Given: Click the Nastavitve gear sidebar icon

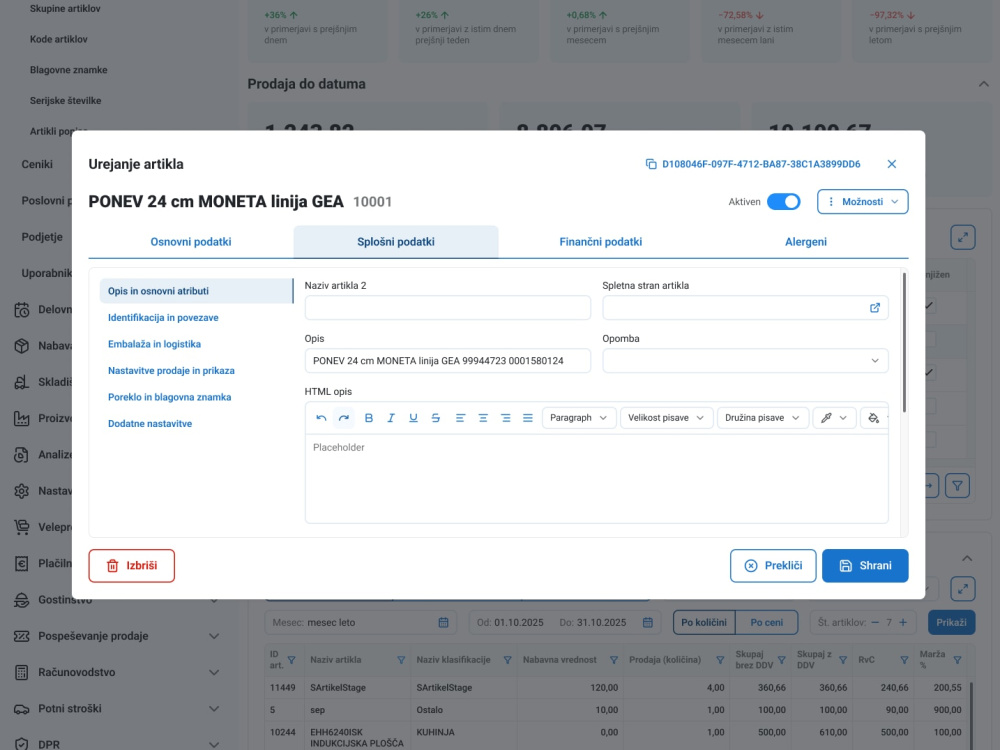Looking at the screenshot, I should point(22,491).
